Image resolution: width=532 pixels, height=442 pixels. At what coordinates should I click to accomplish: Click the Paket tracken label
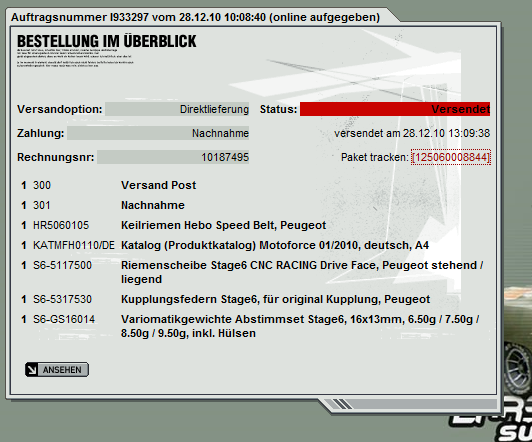click(x=375, y=157)
